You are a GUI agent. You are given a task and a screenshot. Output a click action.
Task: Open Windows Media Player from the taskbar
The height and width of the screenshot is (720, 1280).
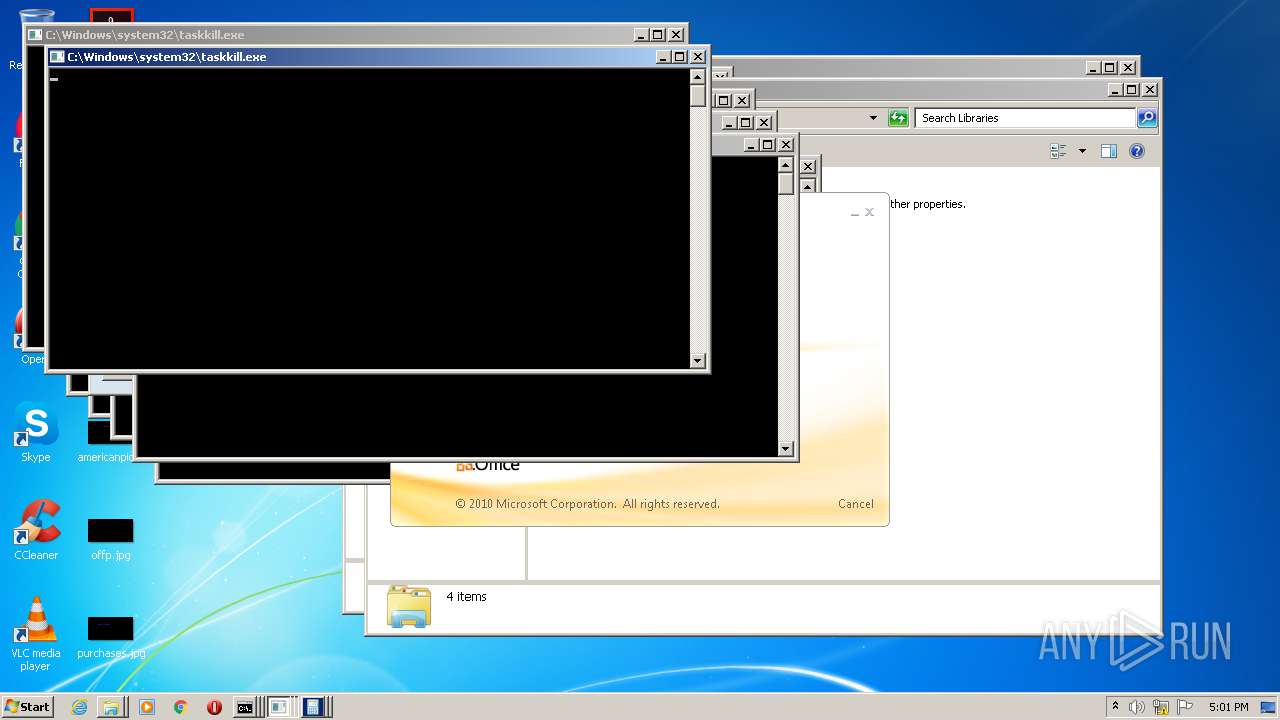click(x=147, y=707)
